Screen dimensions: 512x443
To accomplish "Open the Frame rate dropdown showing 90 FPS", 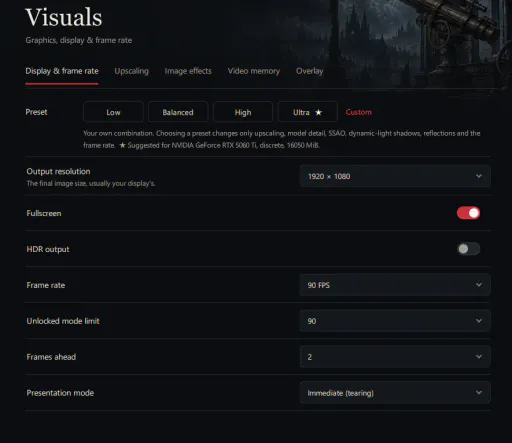I will tap(395, 285).
